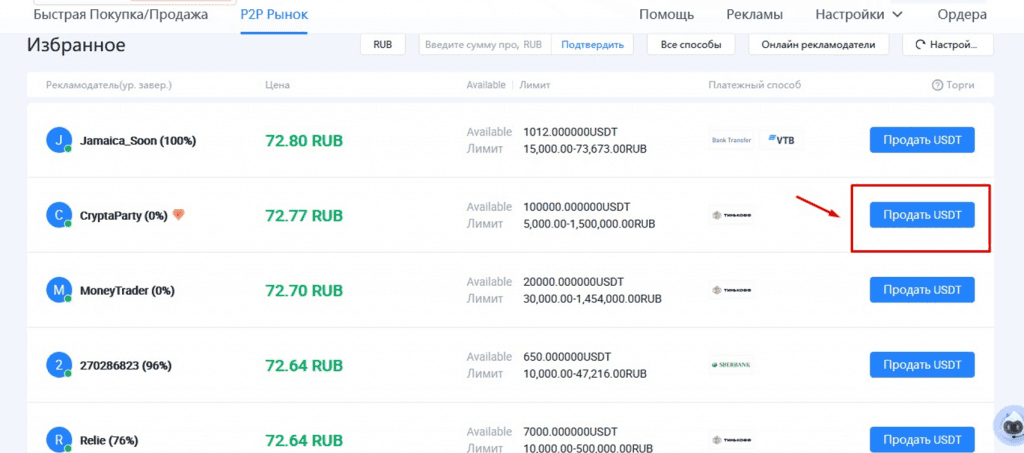This screenshot has height=453, width=1024.
Task: Click the 20000.000000USDT available amount
Action: pos(573,282)
